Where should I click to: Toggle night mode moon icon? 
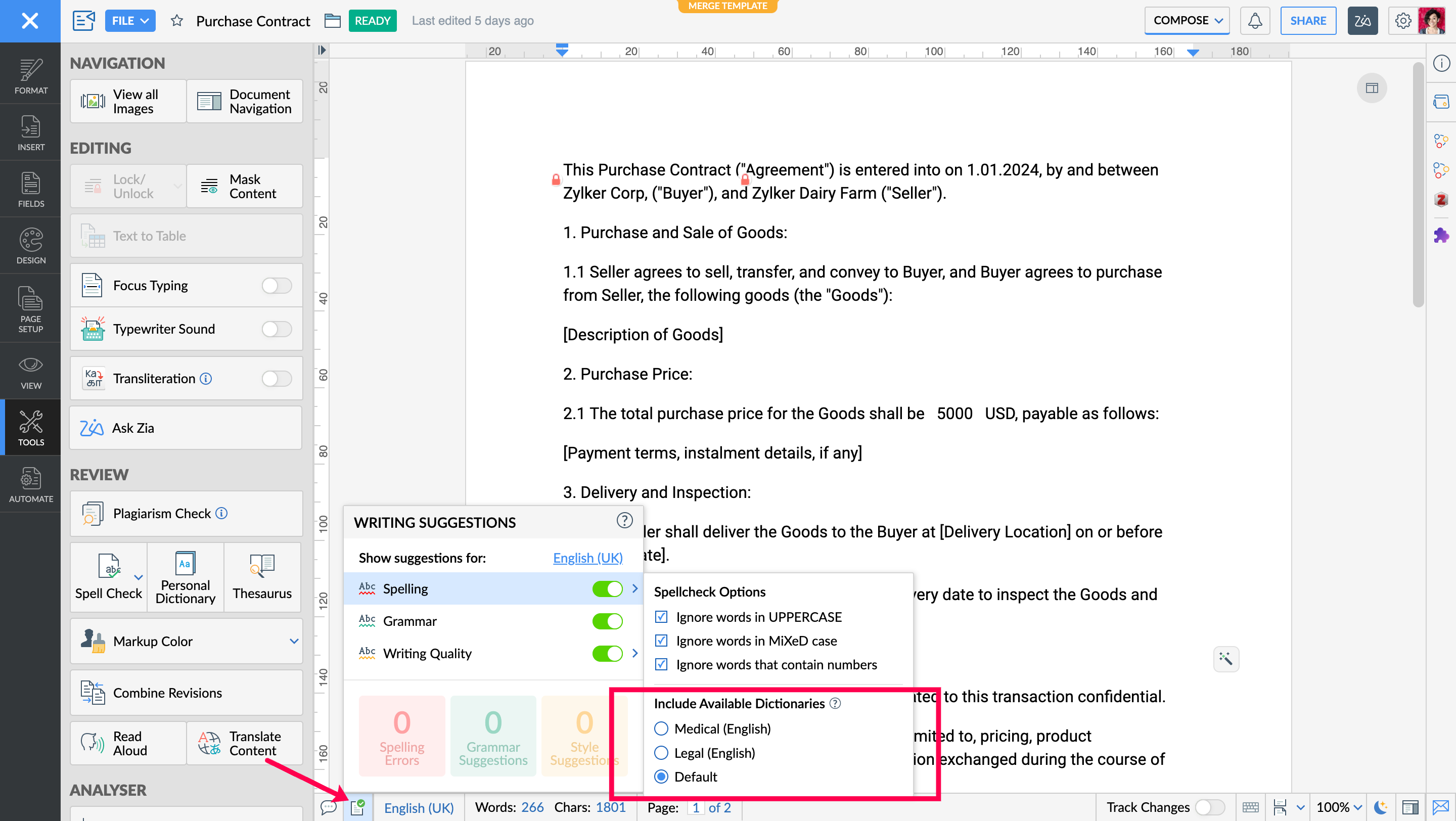point(1380,807)
